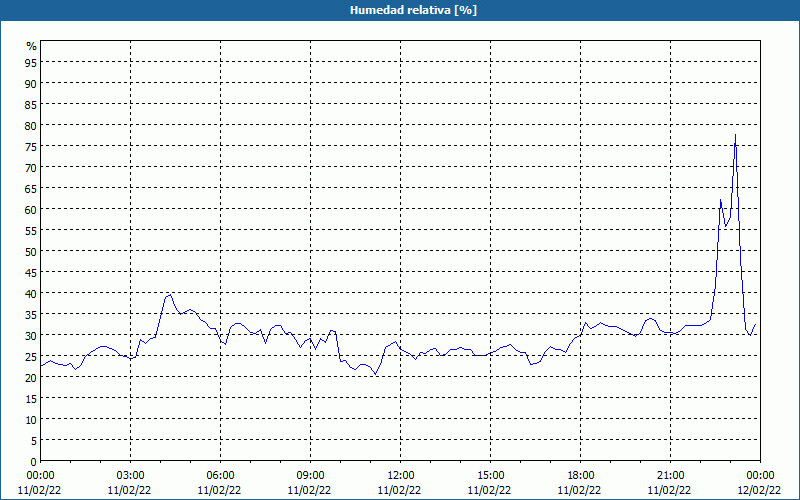Select the y-axis value label 90
Screen dimensions: 800x500
(31, 83)
